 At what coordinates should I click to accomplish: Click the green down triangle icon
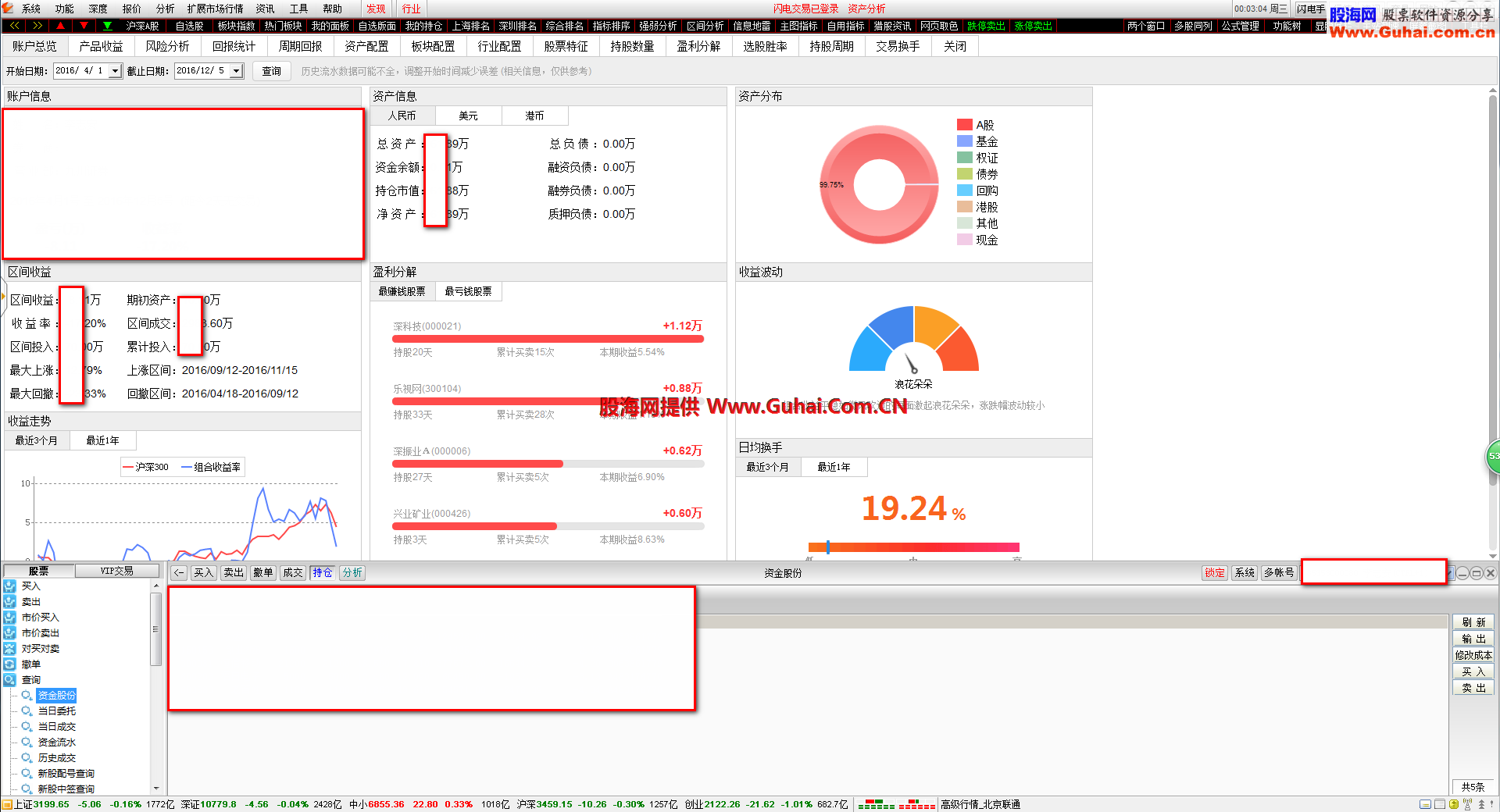107,26
